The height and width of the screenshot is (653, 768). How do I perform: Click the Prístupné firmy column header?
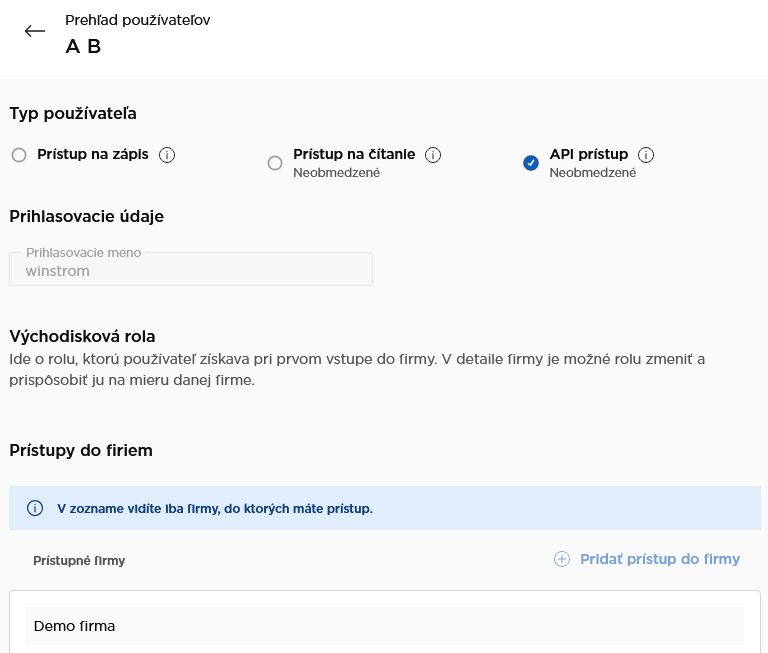click(79, 560)
